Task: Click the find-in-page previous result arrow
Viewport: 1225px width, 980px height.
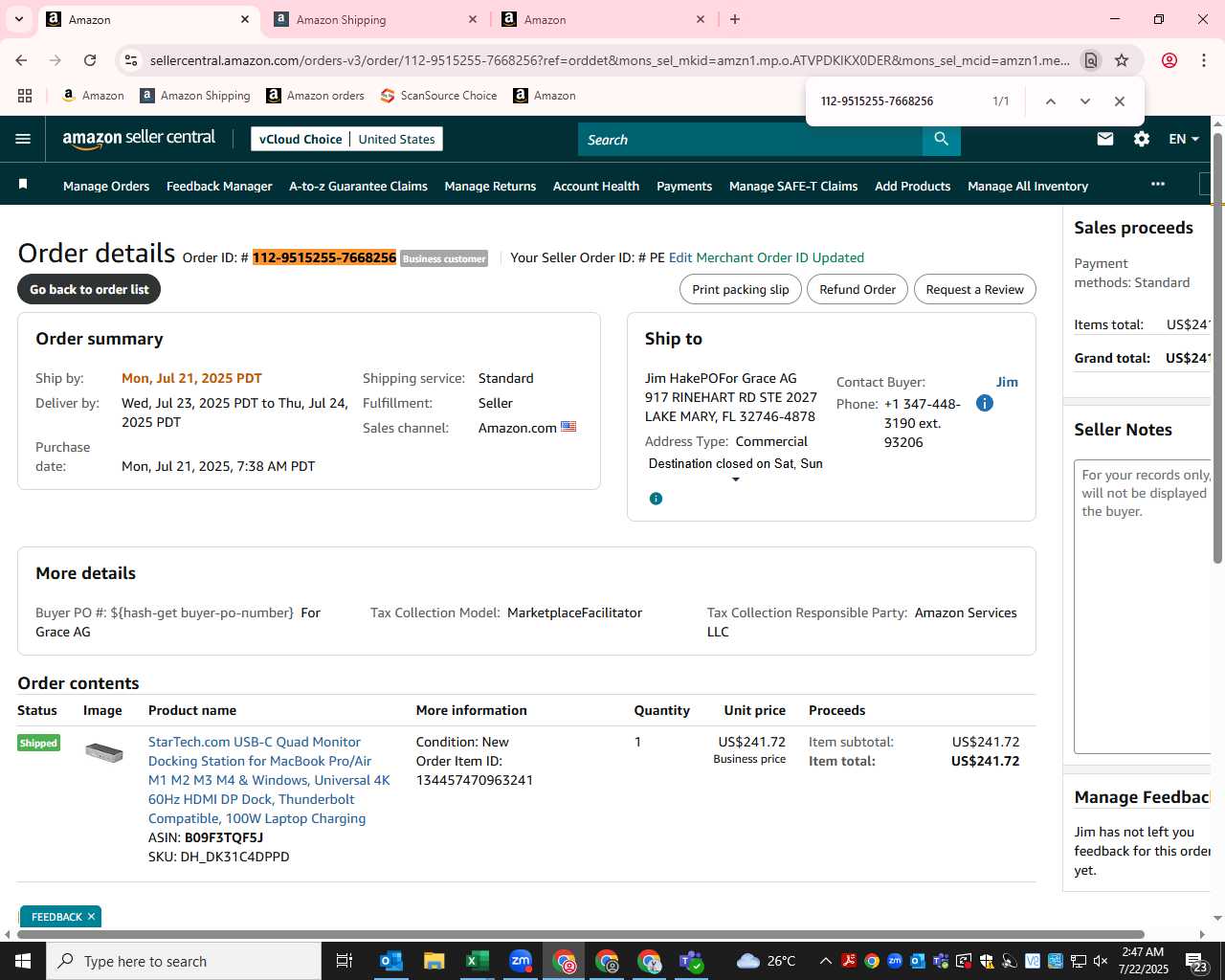Action: click(x=1051, y=101)
